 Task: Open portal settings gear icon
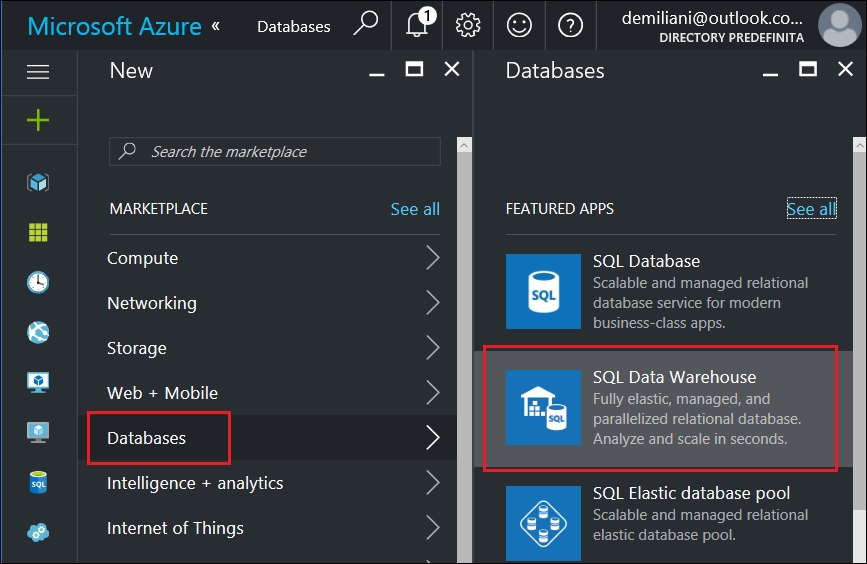[x=468, y=25]
